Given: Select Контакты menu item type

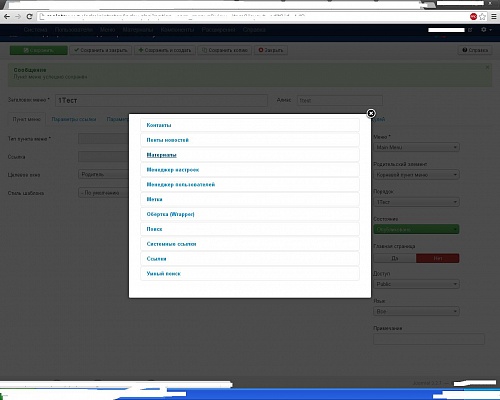Looking at the screenshot, I should 250,125.
